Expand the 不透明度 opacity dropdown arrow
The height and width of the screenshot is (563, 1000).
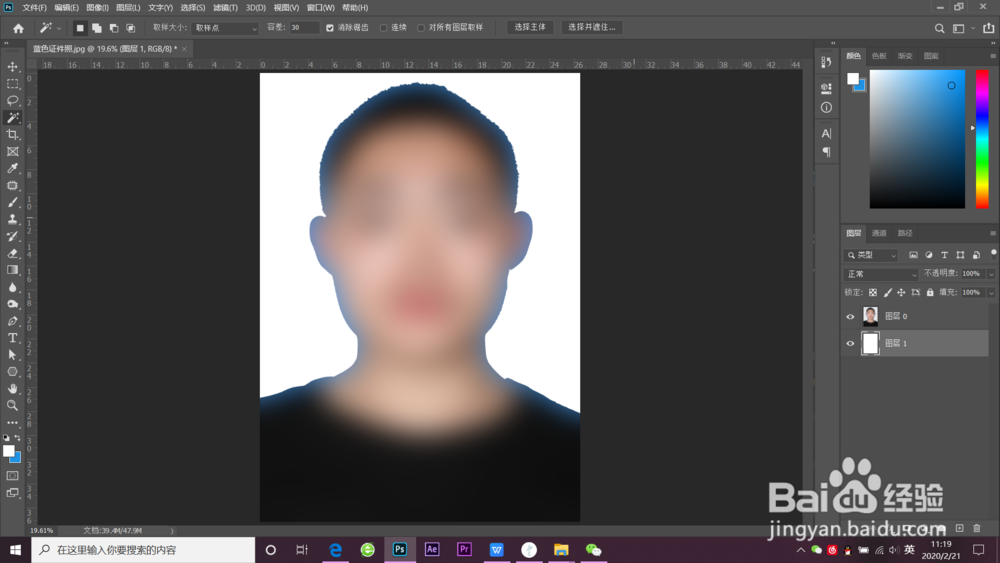pos(990,274)
